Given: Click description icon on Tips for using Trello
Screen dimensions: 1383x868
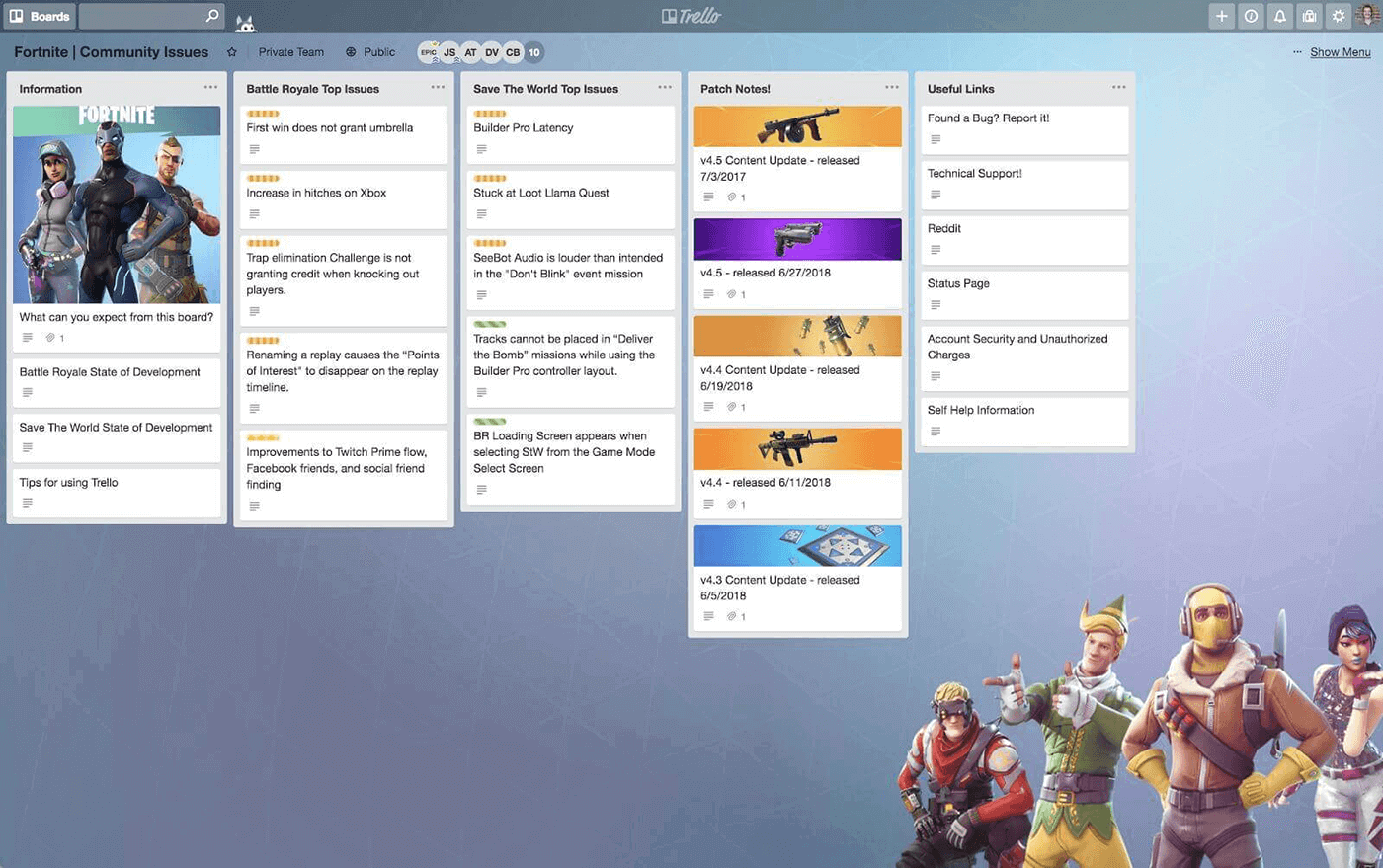Looking at the screenshot, I should [27, 503].
